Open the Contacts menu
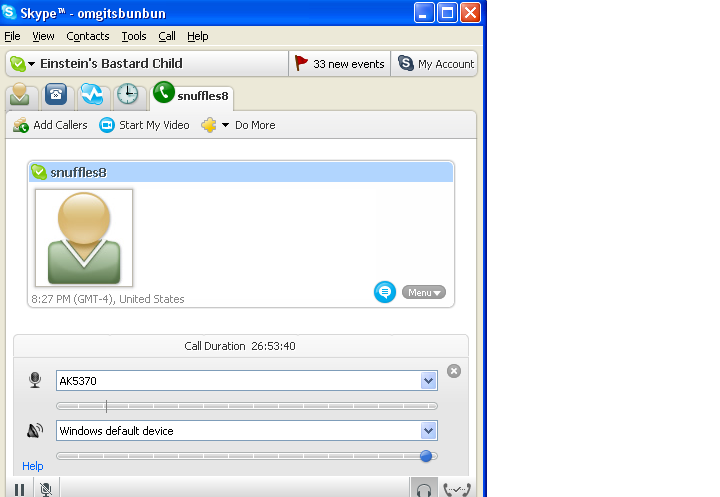720x497 pixels. point(88,36)
